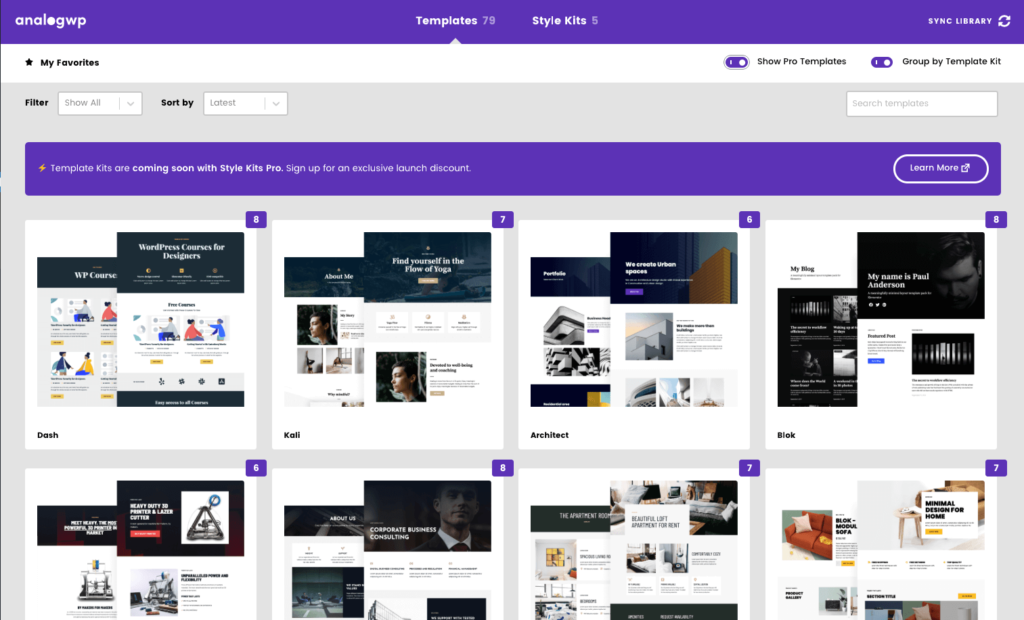The image size is (1024, 620).
Task: Click the count badge on Architect kit
Action: coord(749,220)
